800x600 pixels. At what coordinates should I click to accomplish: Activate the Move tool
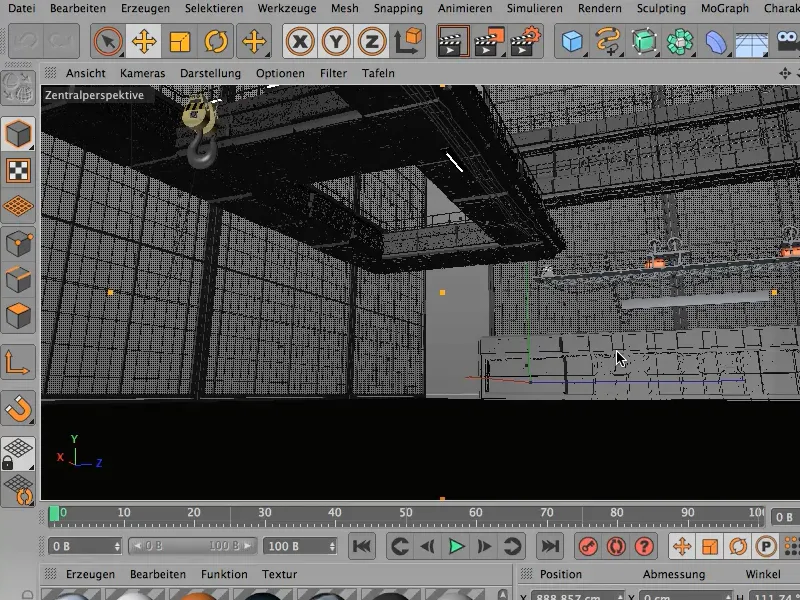[144, 41]
